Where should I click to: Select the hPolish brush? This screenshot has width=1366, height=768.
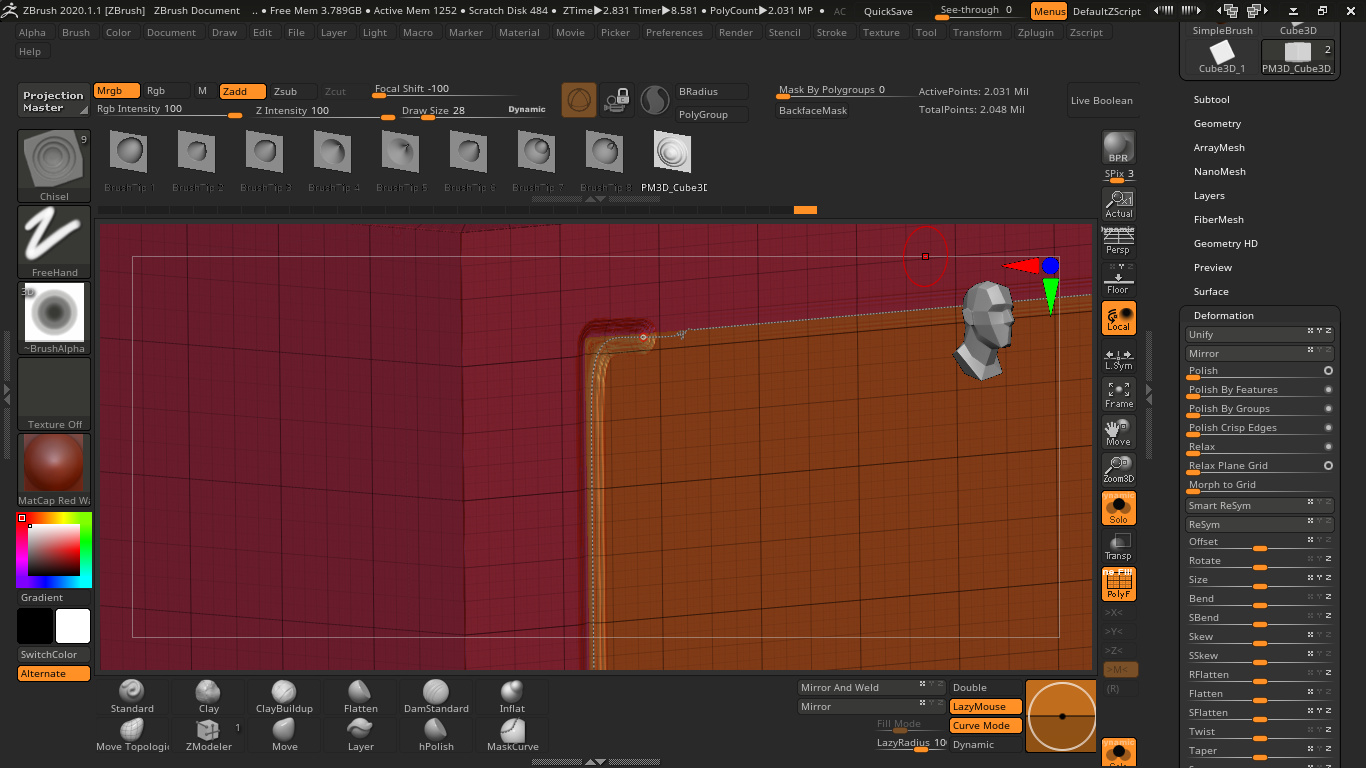[436, 735]
